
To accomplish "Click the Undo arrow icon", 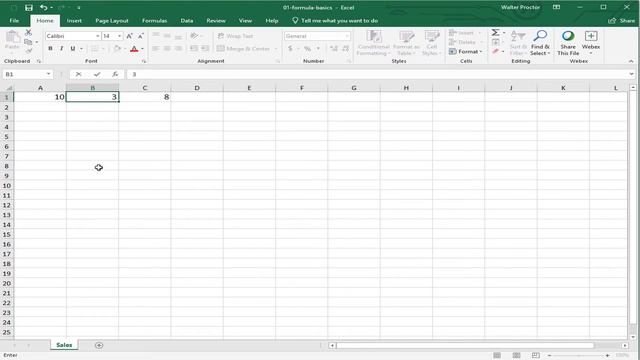I will tap(43, 7).
